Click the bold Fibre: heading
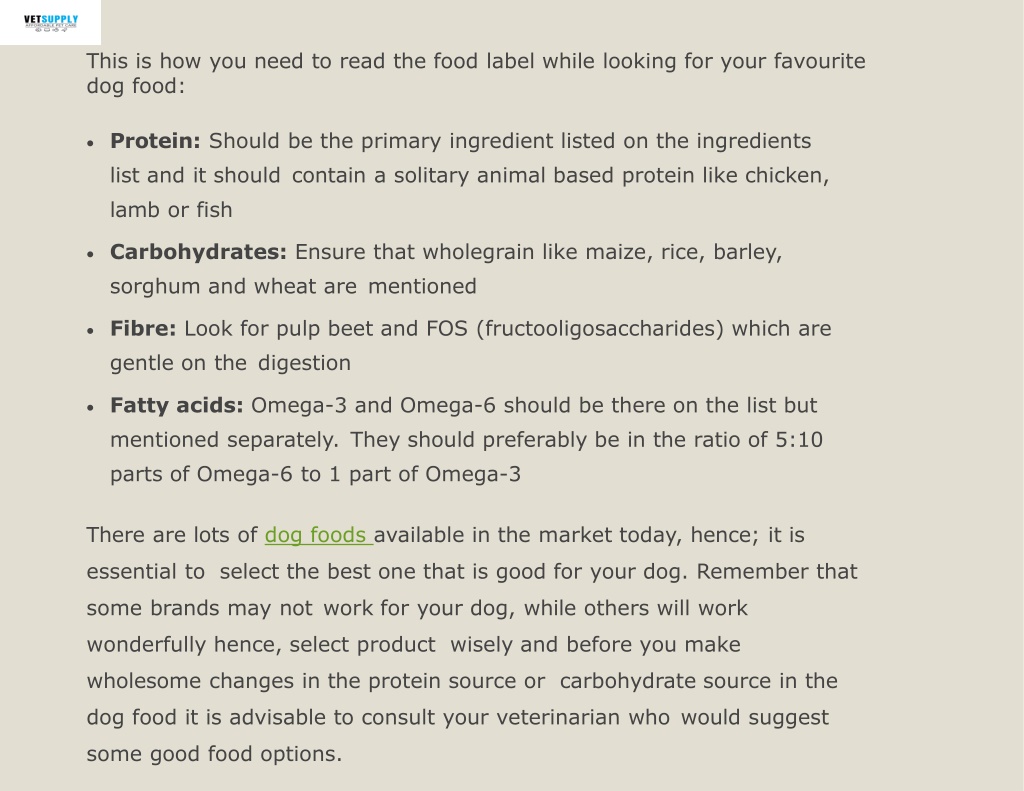 tap(143, 329)
